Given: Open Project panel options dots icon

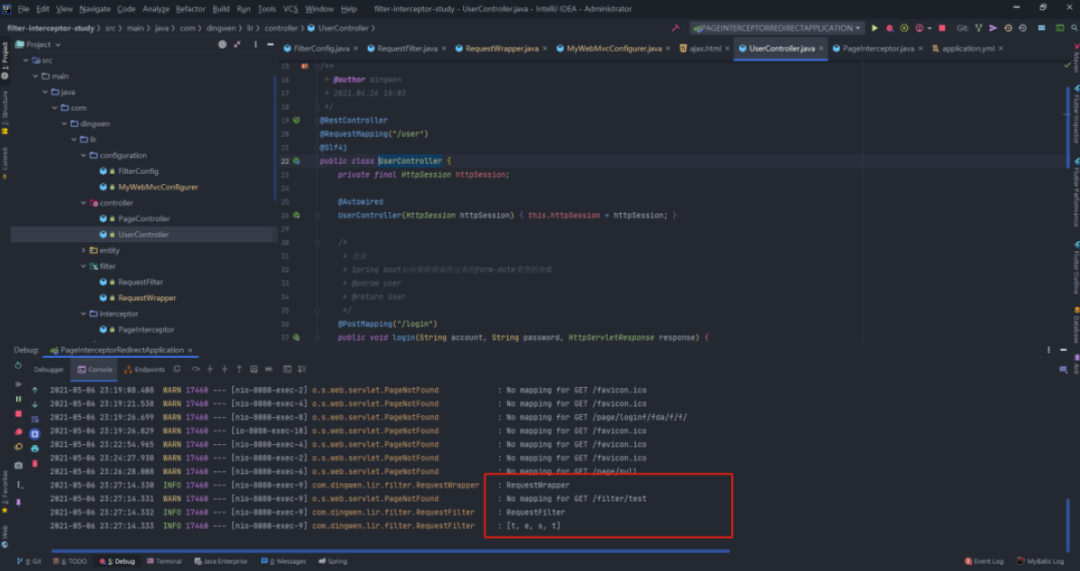Looking at the screenshot, I should [256, 44].
